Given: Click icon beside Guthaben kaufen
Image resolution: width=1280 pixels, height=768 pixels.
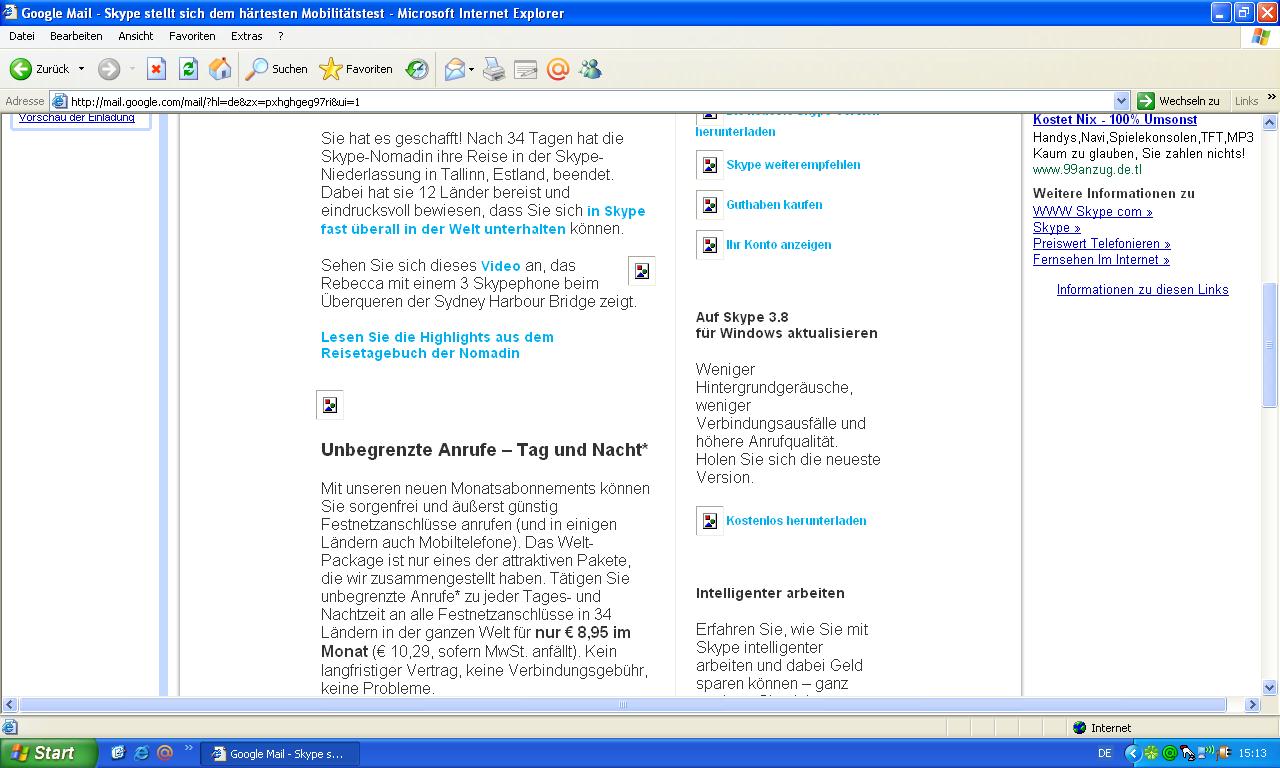Looking at the screenshot, I should (710, 205).
